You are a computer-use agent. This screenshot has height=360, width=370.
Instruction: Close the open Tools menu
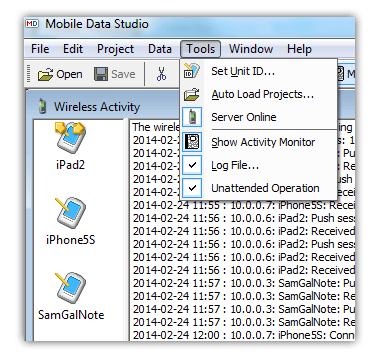click(x=200, y=49)
